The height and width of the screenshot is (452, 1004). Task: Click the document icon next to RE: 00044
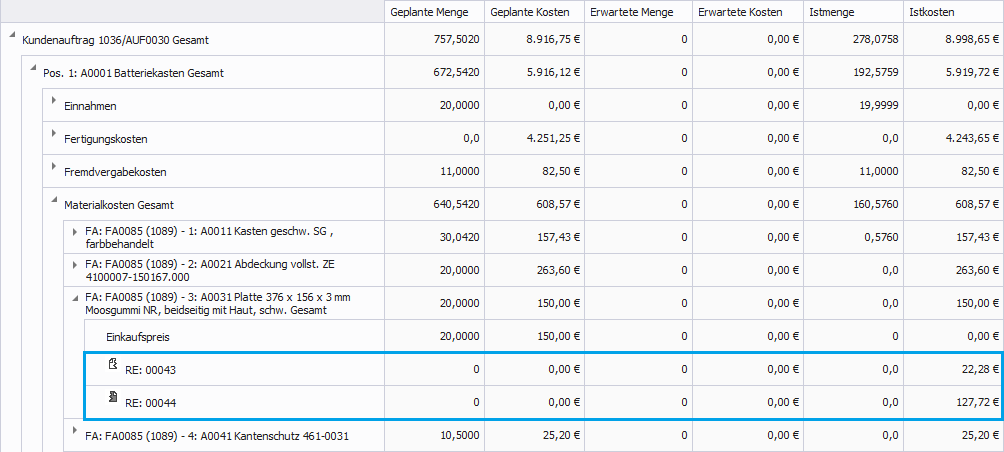click(114, 400)
